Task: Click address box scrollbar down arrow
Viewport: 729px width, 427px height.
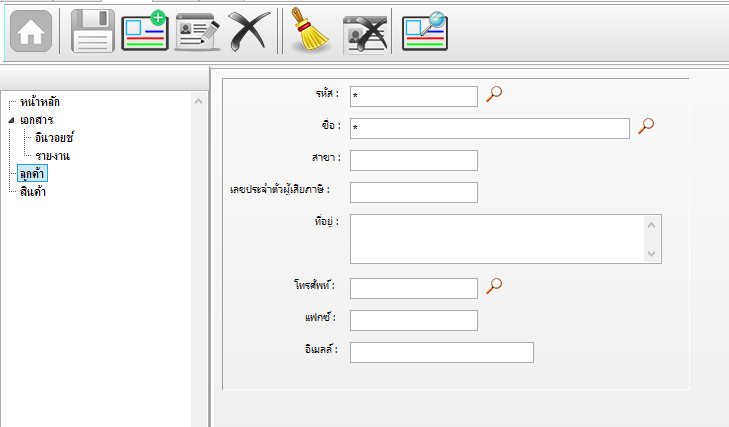Action: [x=651, y=254]
